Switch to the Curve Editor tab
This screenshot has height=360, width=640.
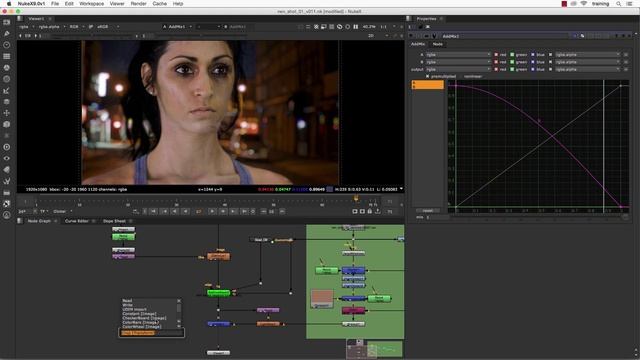76,221
